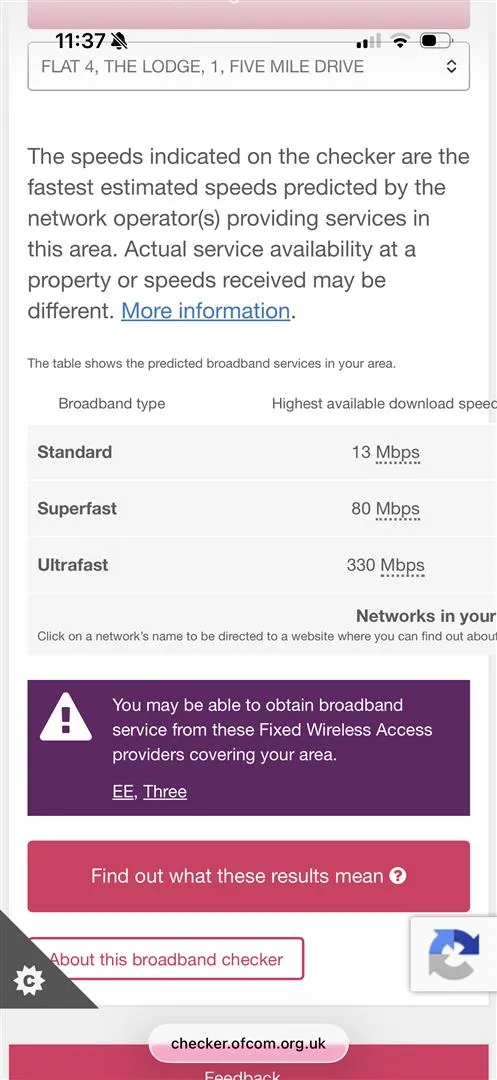Image resolution: width=497 pixels, height=1080 pixels.
Task: Click the Mbps abbreviation in Ultrafast row
Action: 402,566
